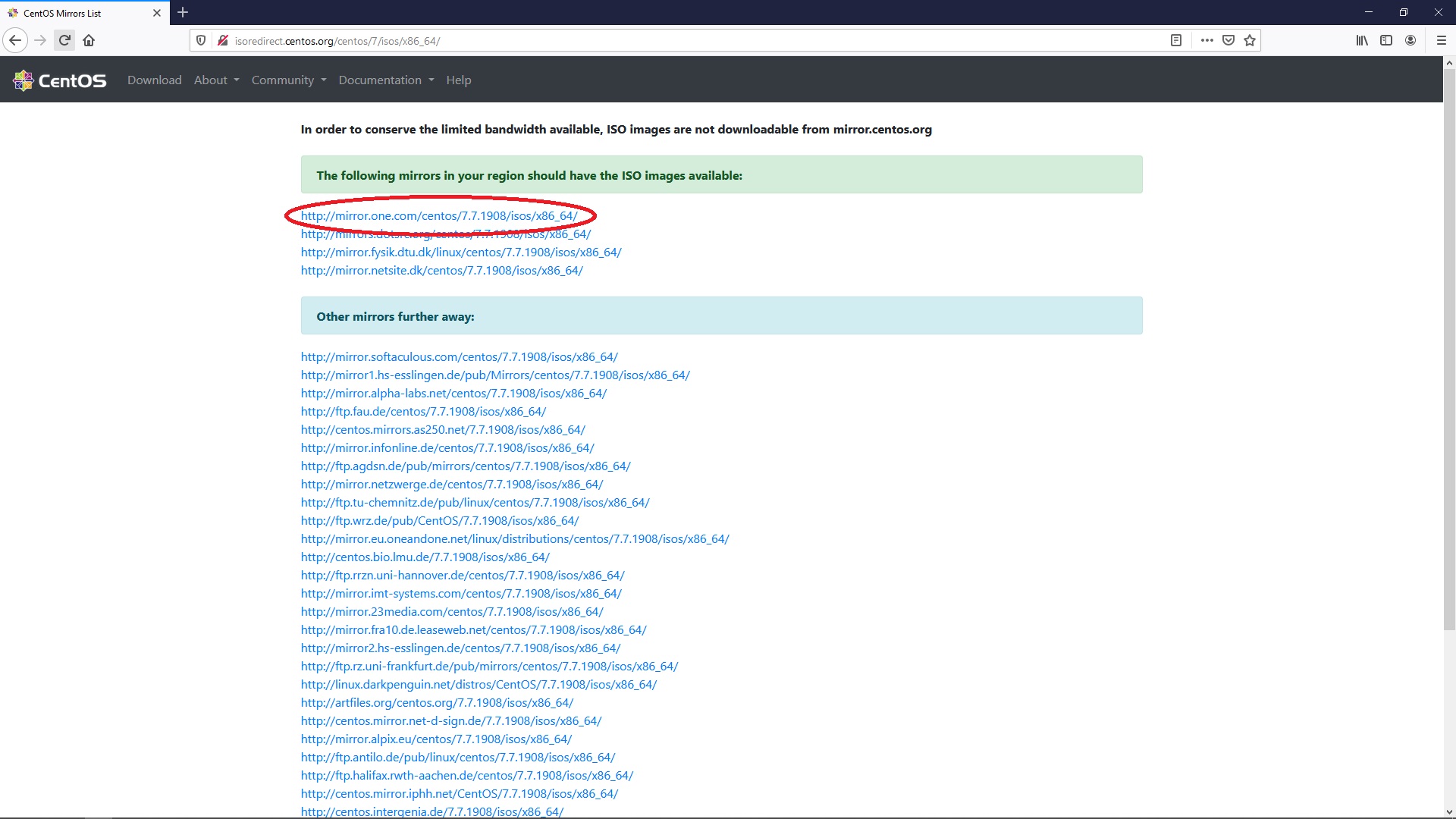
Task: Open the mirrors.dotsrc.org mirror link
Action: 446,234
